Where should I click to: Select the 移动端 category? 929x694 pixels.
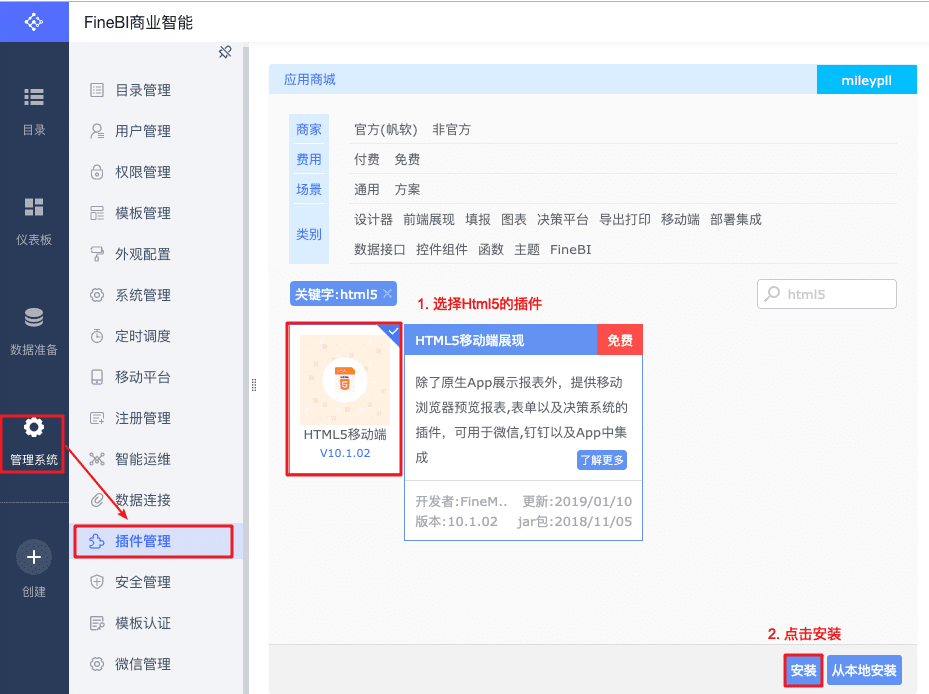click(x=680, y=220)
